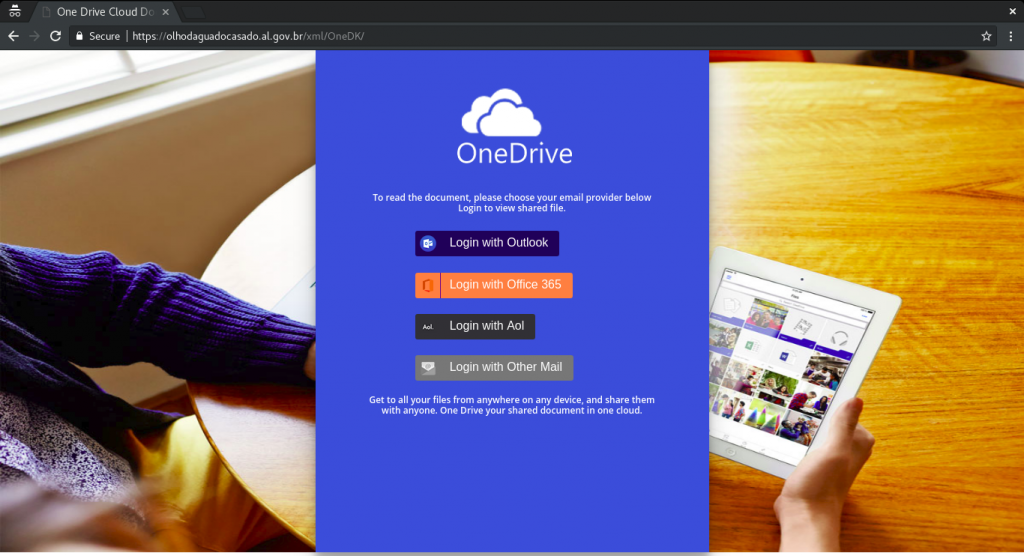The height and width of the screenshot is (556, 1024).
Task: Click the Office 365 logo icon
Action: 428,285
